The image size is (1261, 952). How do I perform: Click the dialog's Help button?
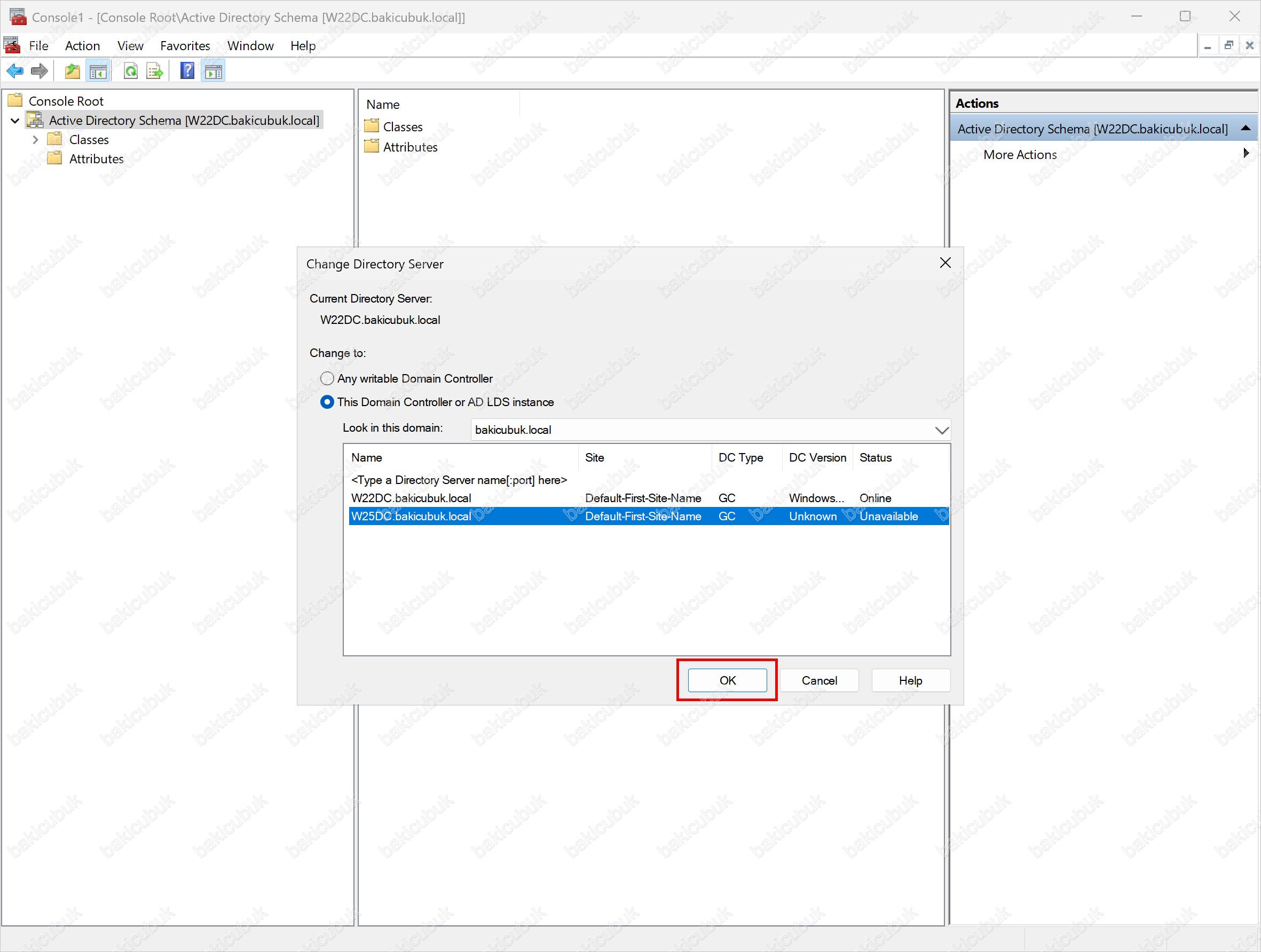pyautogui.click(x=910, y=680)
